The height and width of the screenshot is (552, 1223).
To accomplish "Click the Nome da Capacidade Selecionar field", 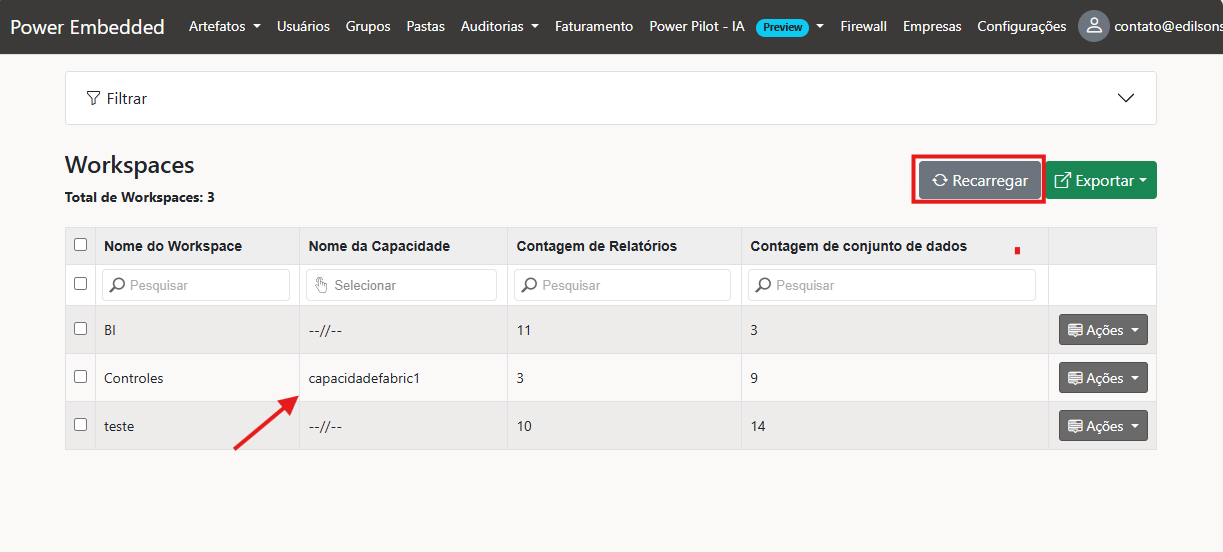I will pos(401,285).
